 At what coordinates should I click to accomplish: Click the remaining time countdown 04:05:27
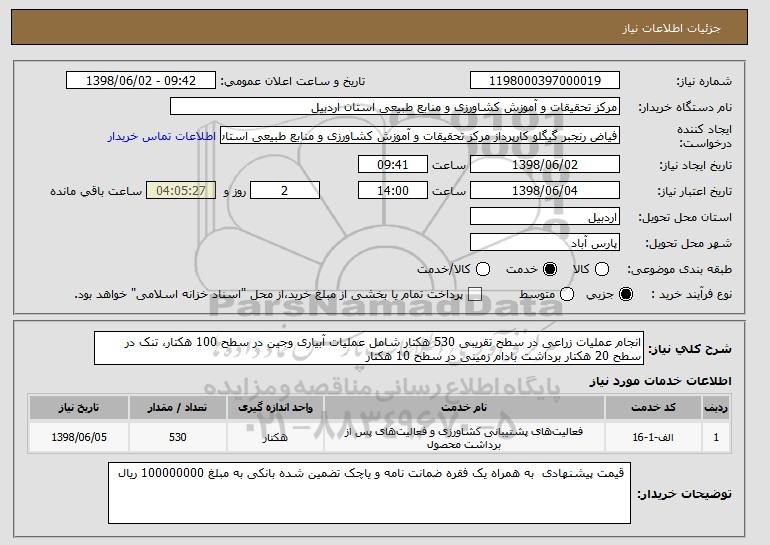[x=181, y=191]
